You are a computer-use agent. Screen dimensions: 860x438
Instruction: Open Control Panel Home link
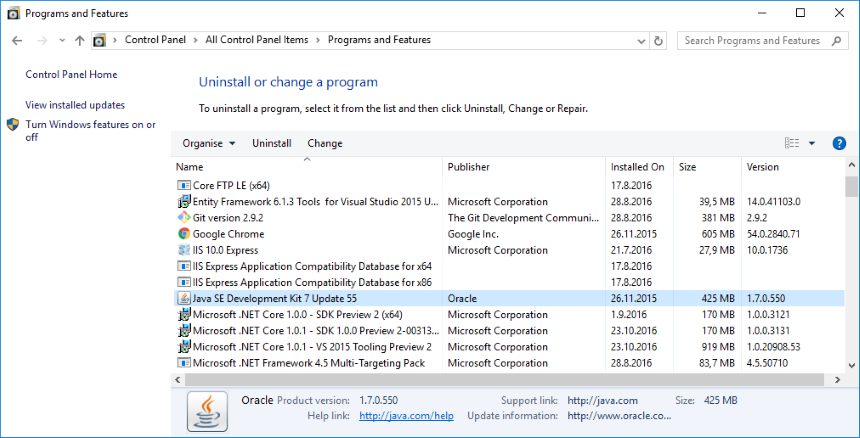[71, 75]
